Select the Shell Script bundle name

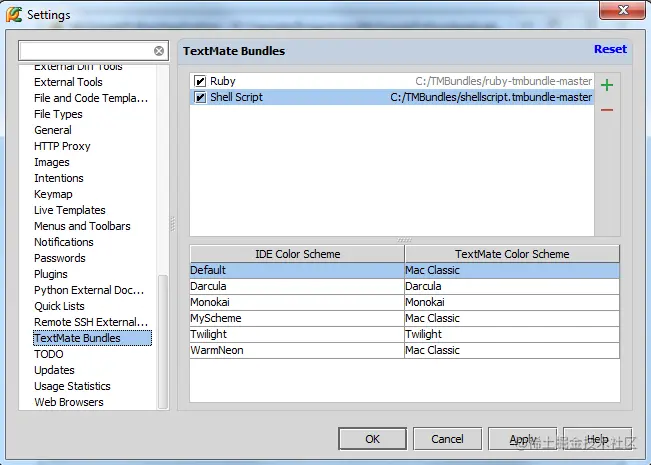[236, 97]
